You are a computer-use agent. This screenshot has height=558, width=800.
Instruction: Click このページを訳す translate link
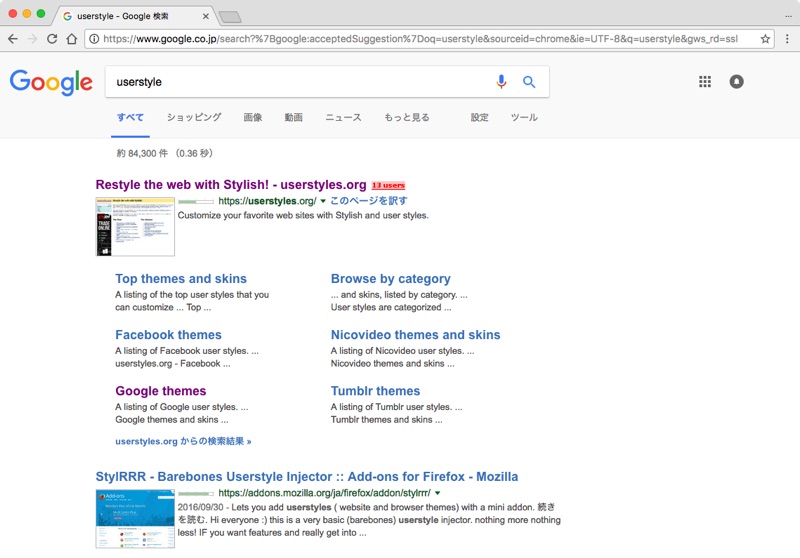pyautogui.click(x=368, y=200)
